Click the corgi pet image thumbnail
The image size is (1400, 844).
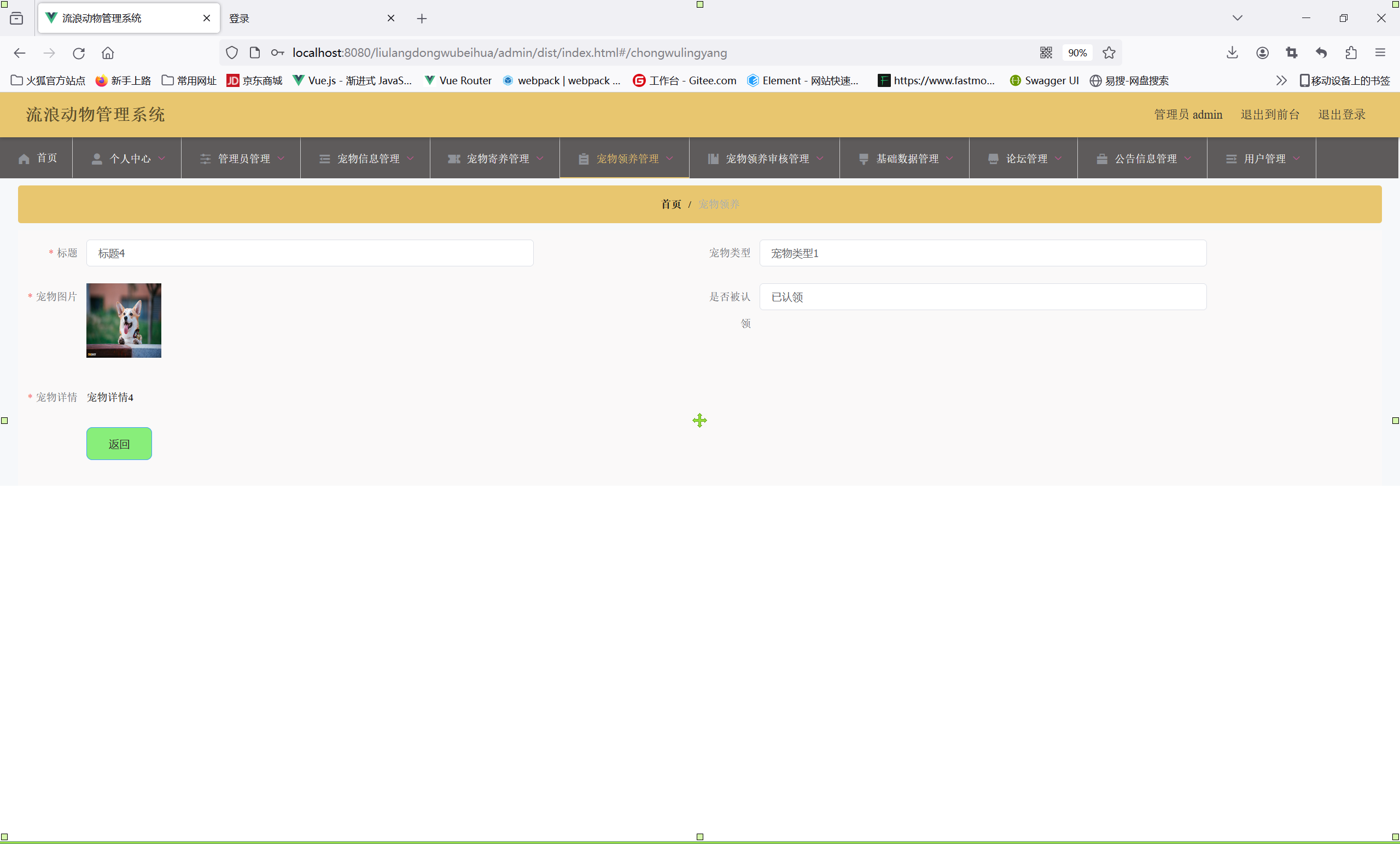(x=124, y=321)
